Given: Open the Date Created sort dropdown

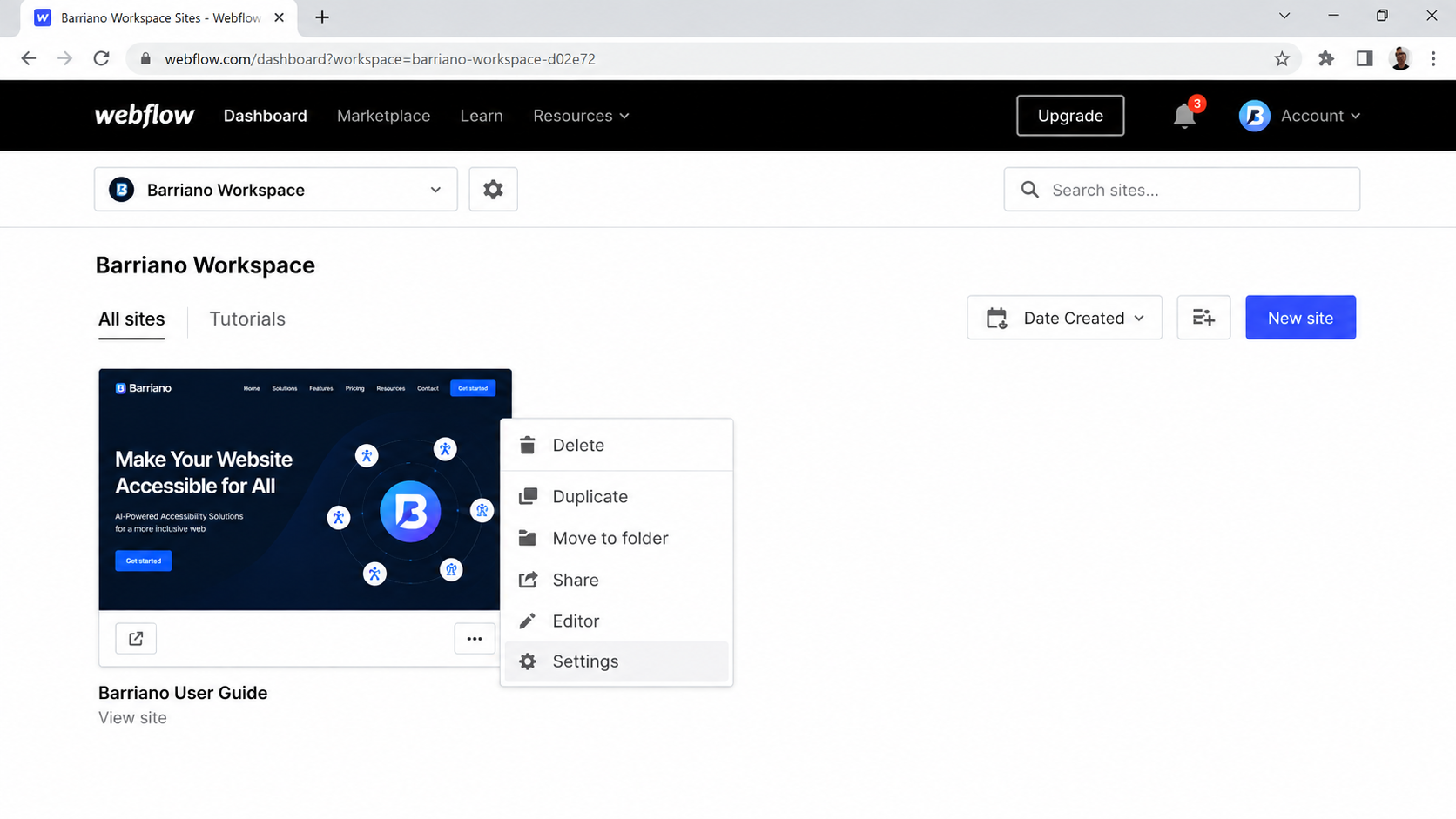Looking at the screenshot, I should (1064, 318).
